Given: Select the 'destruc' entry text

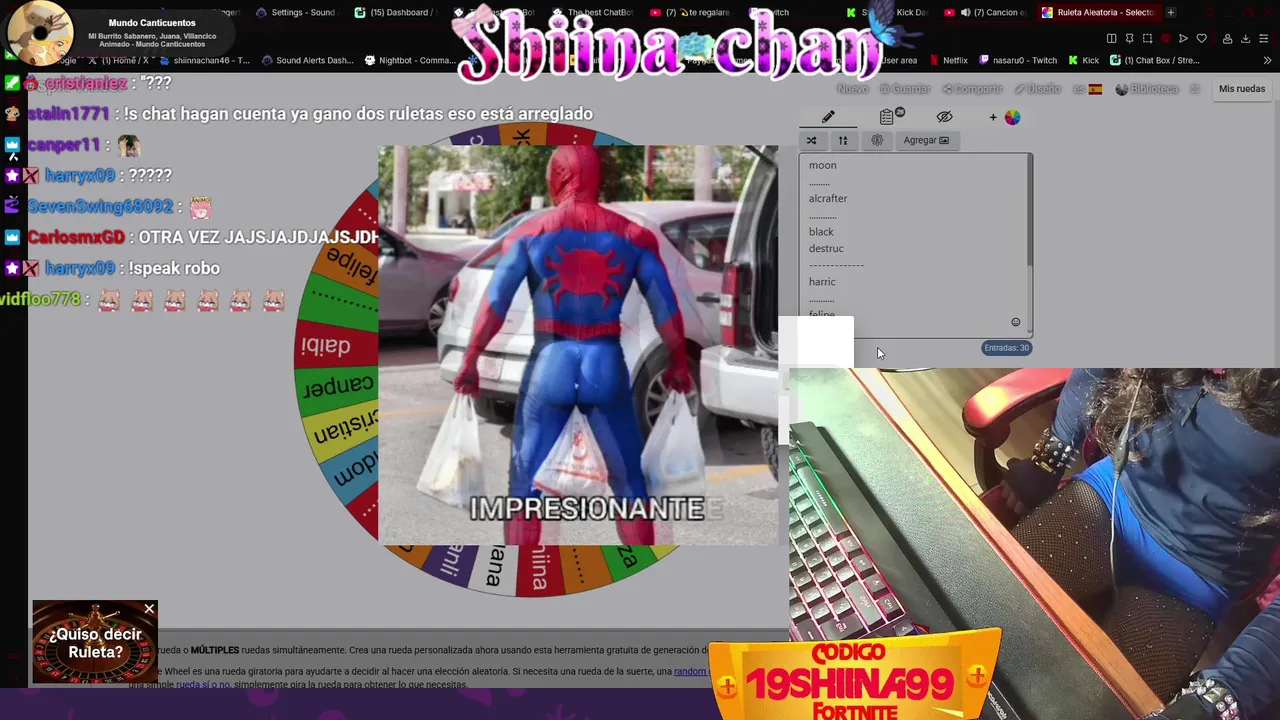Looking at the screenshot, I should (826, 248).
